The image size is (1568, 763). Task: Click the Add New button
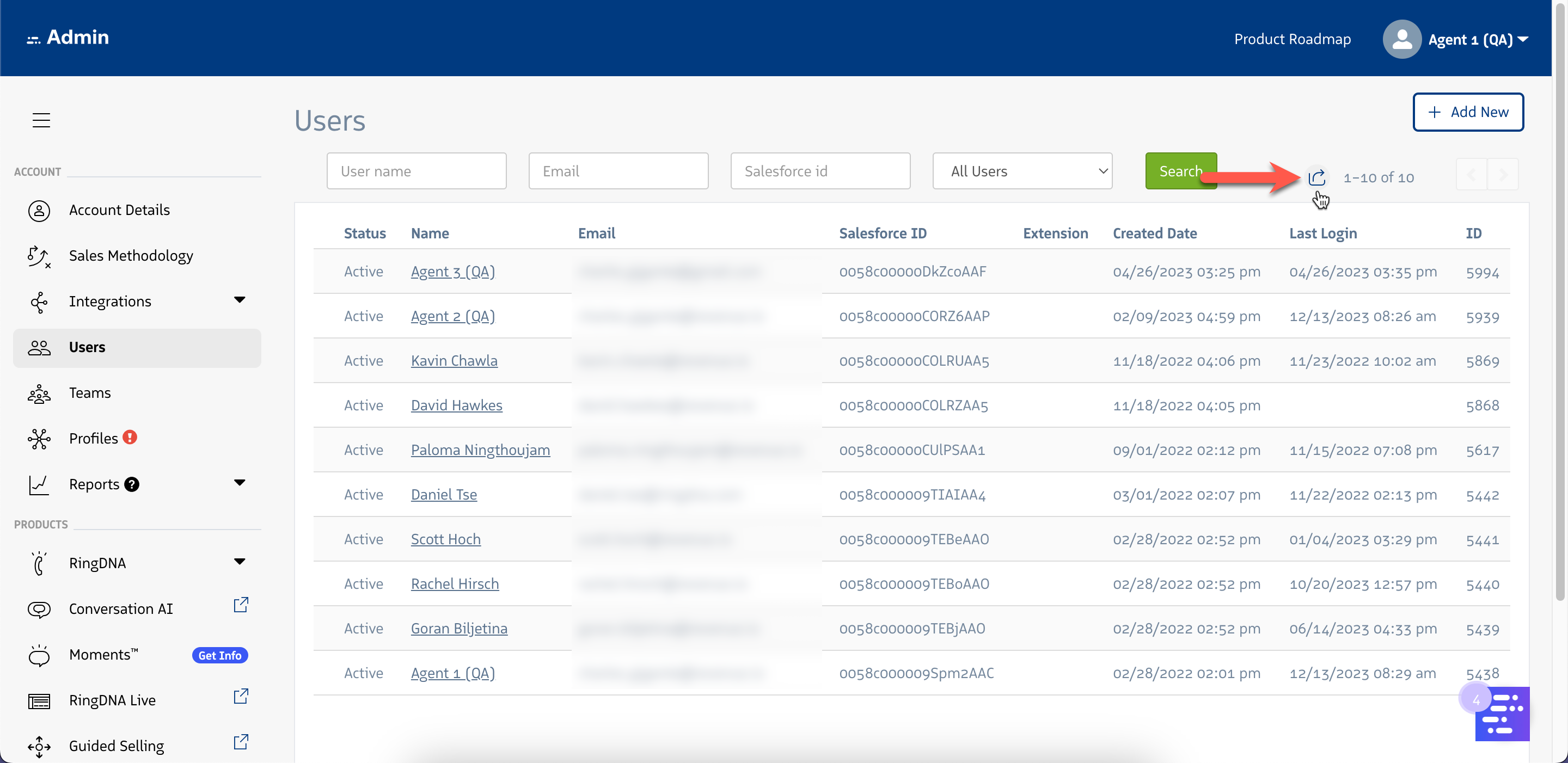[x=1468, y=112]
